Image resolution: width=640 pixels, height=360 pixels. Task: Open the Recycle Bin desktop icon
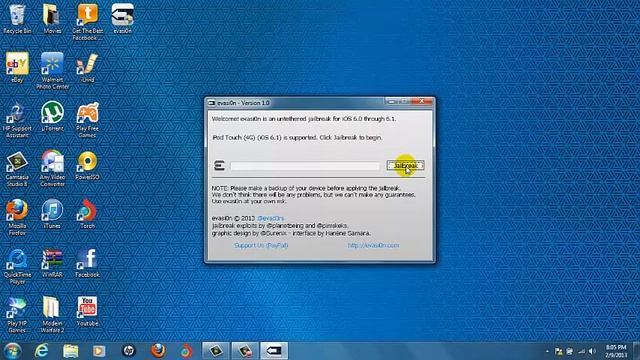click(17, 19)
